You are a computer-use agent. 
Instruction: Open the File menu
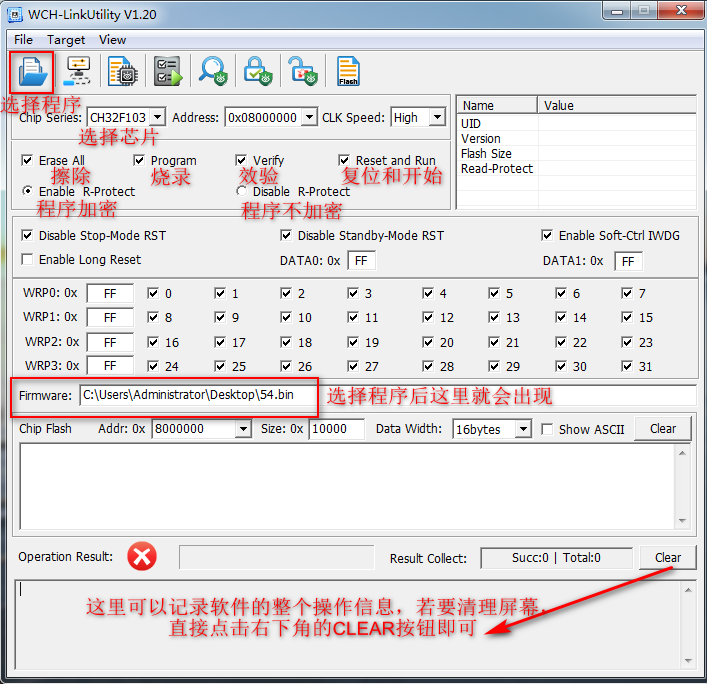tap(23, 40)
